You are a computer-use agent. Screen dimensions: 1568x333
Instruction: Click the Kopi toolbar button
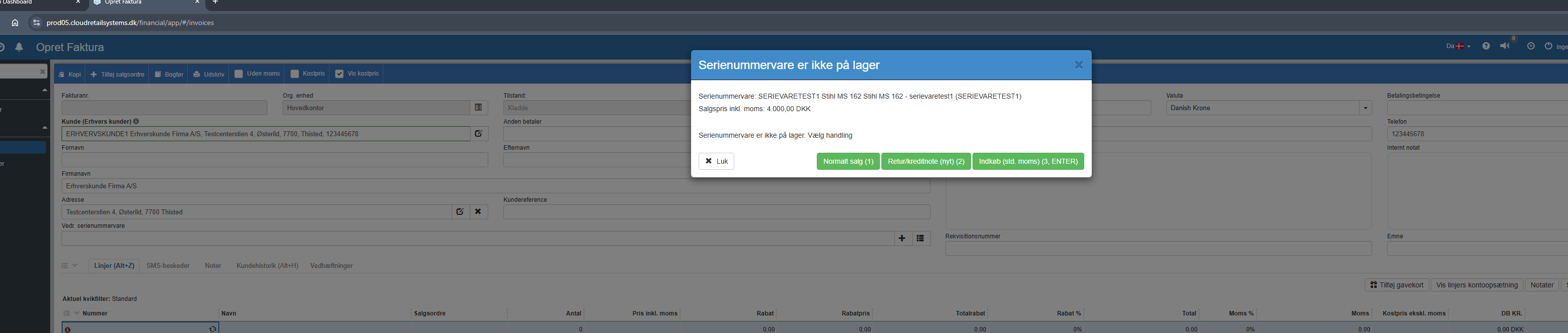tap(70, 74)
